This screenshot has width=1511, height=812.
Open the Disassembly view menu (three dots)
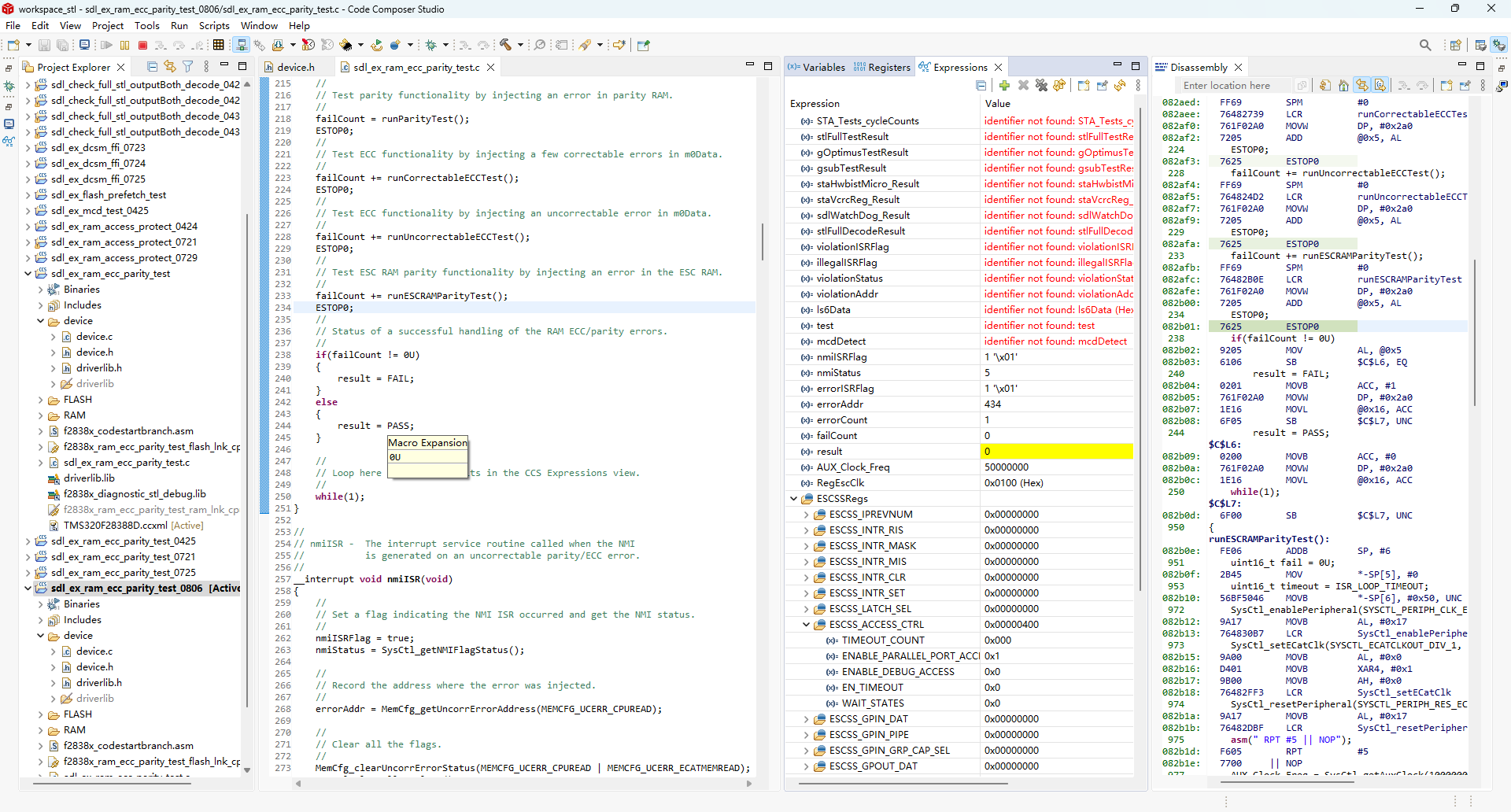(x=1483, y=85)
